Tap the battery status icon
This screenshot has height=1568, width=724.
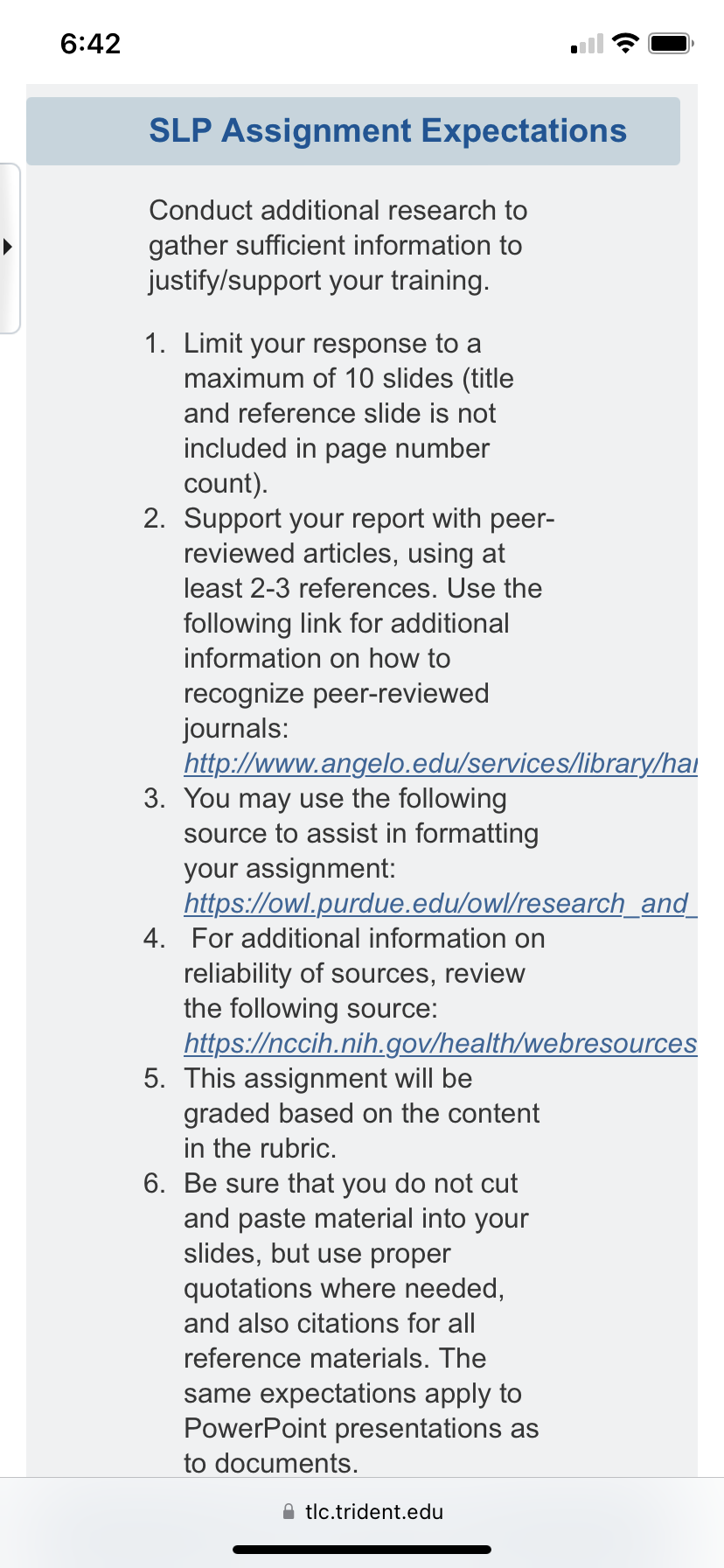tap(671, 43)
